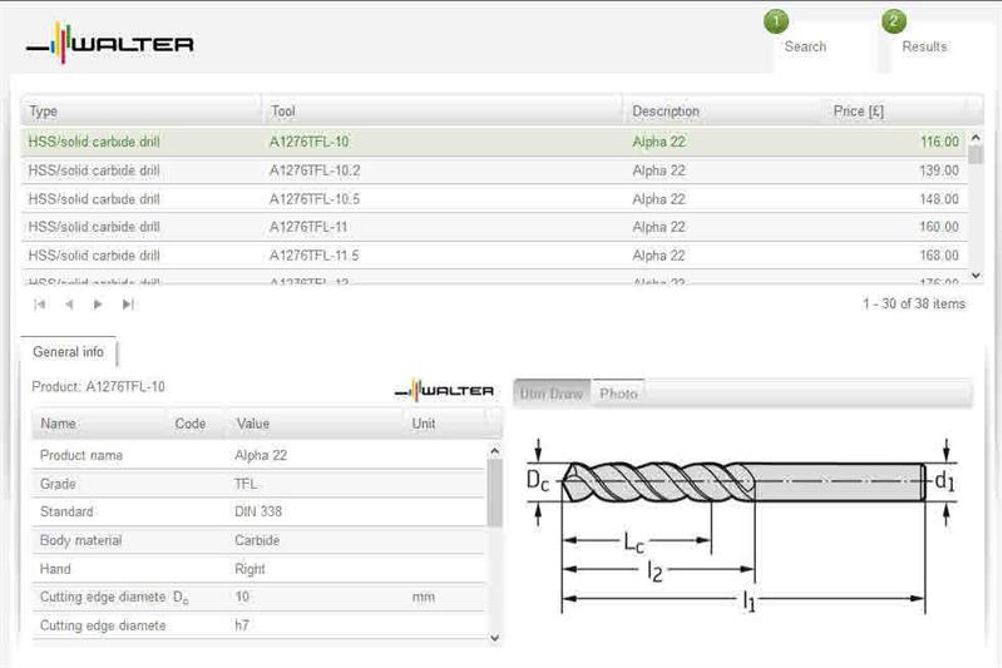Click the 139.00 price cell

point(939,171)
